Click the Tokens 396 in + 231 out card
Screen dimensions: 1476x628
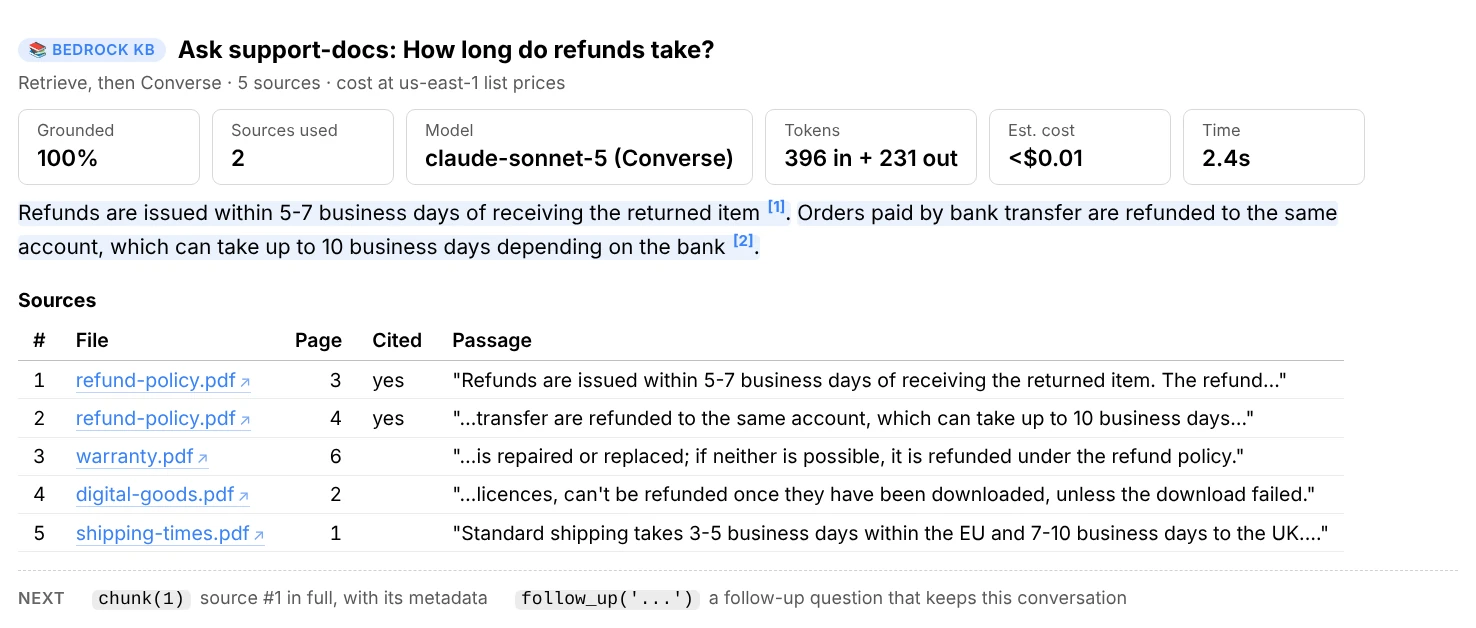click(x=871, y=147)
